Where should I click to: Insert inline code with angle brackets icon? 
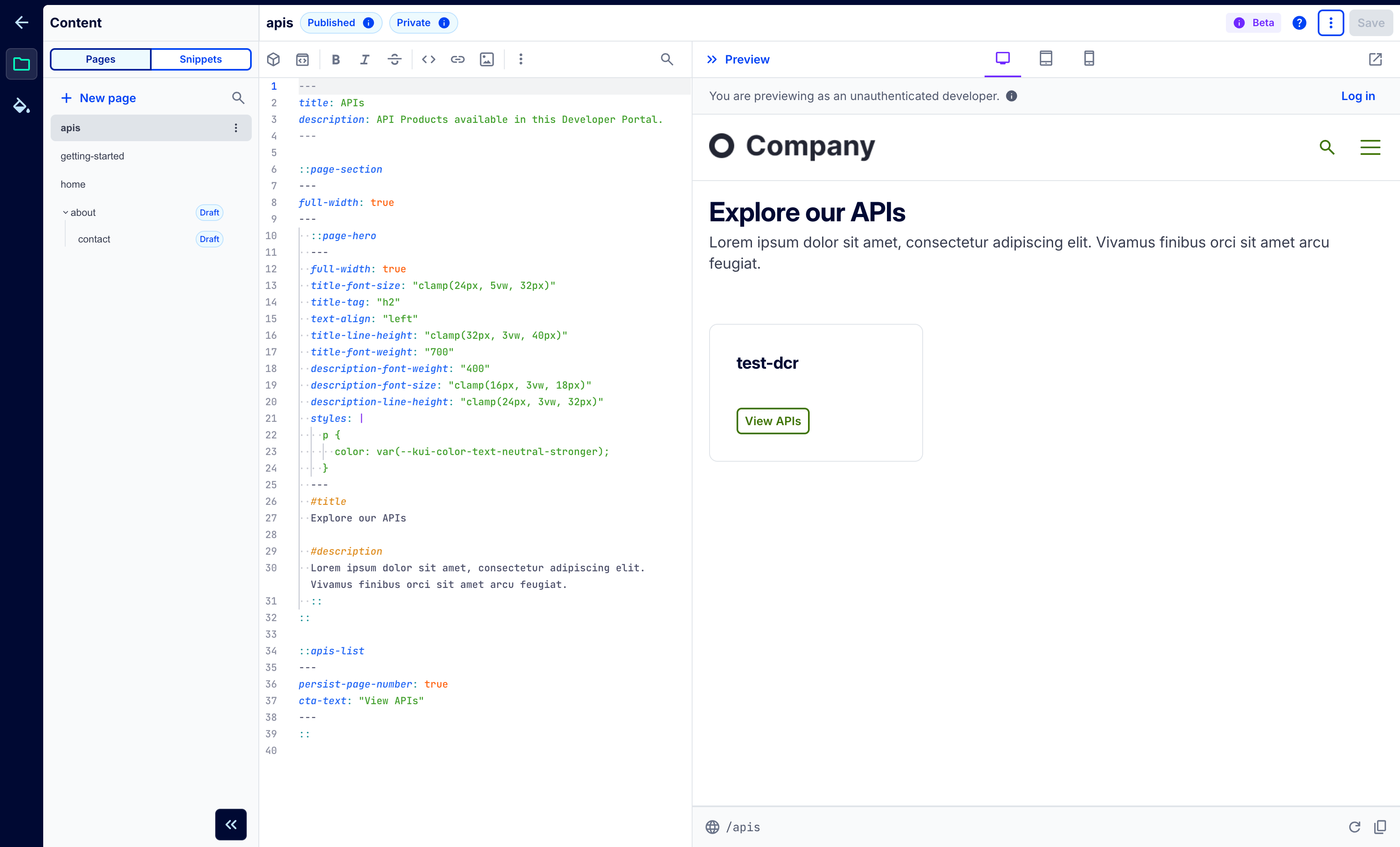[x=428, y=59]
